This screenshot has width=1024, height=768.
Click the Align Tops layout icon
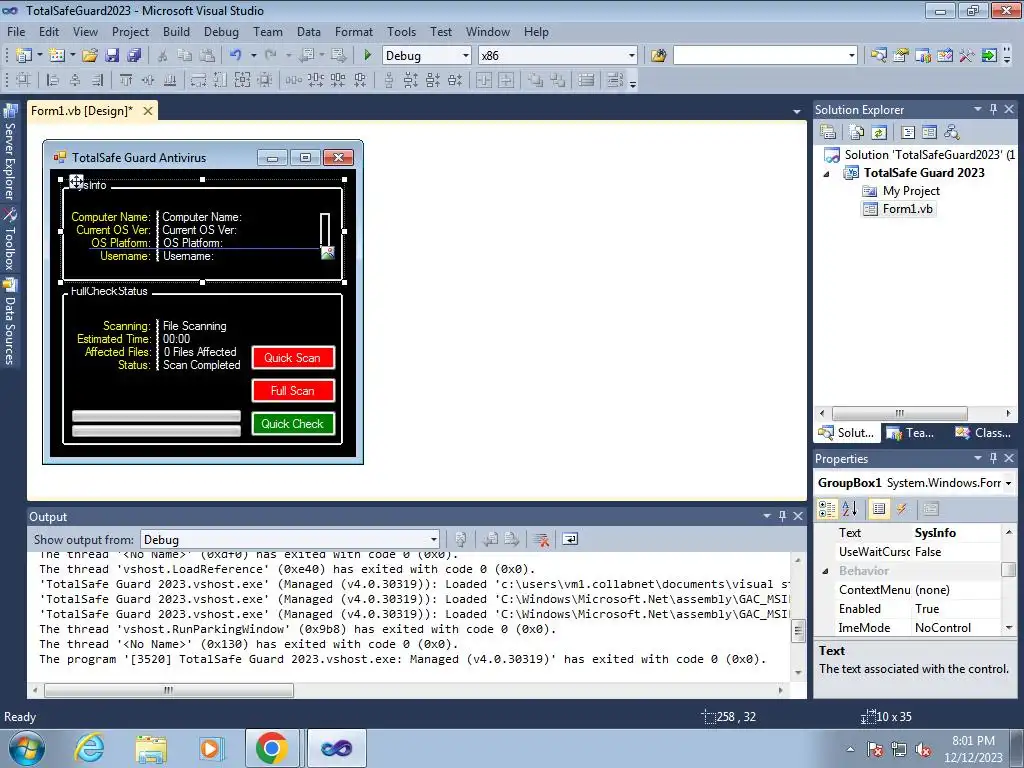coord(125,80)
